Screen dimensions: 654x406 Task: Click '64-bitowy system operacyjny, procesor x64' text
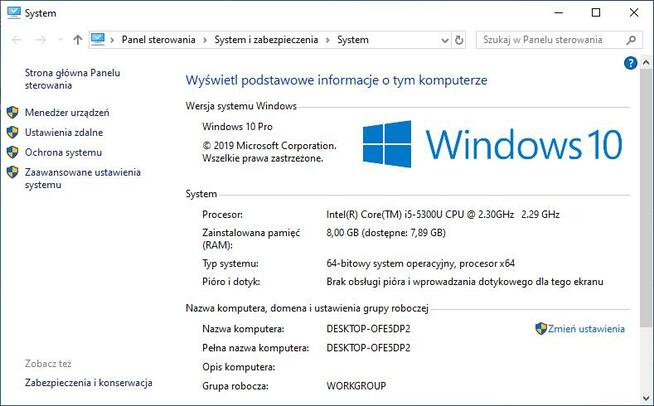[420, 264]
